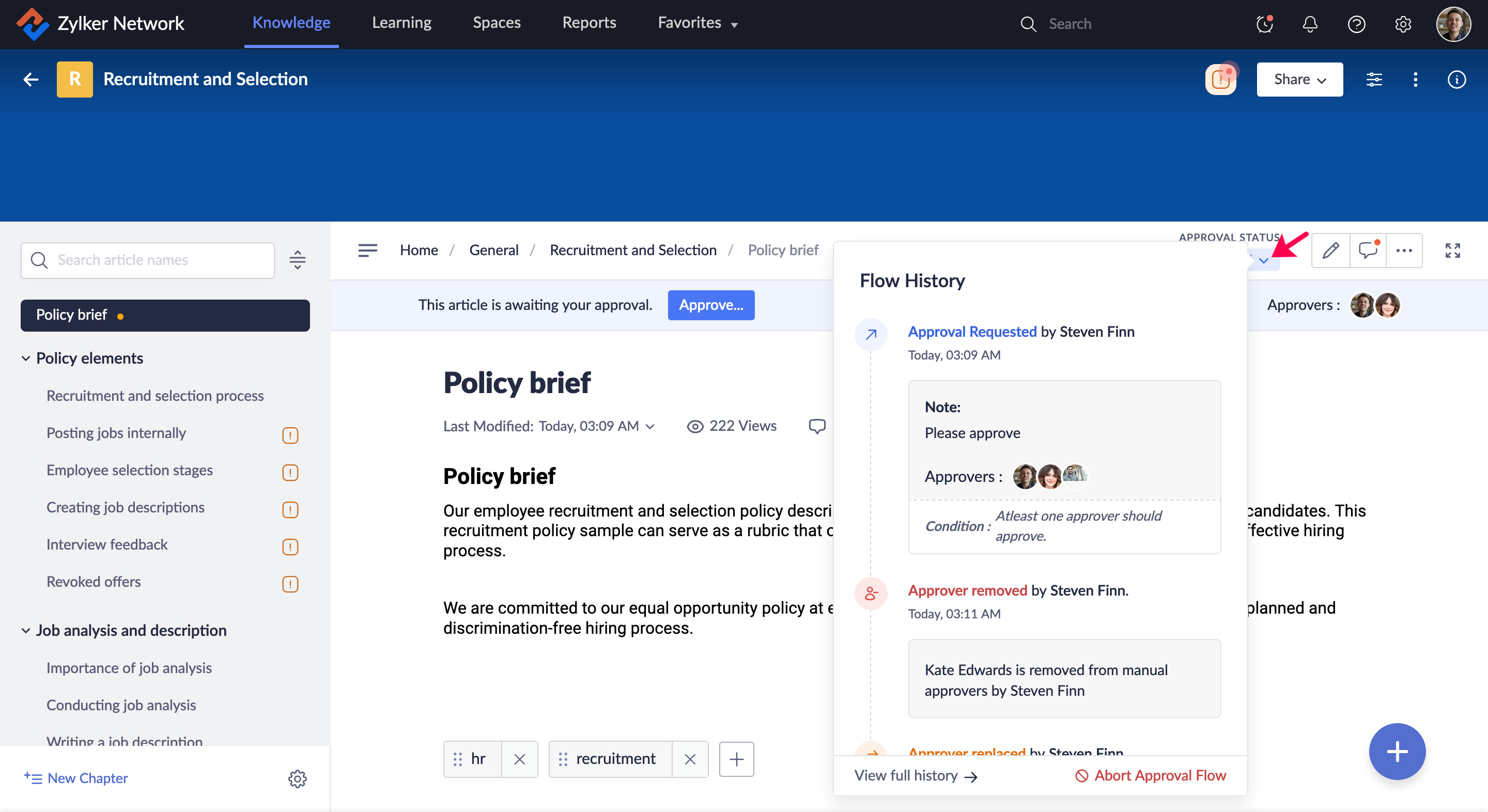1488x812 pixels.
Task: Open the manual customization sliders icon
Action: coord(1374,79)
